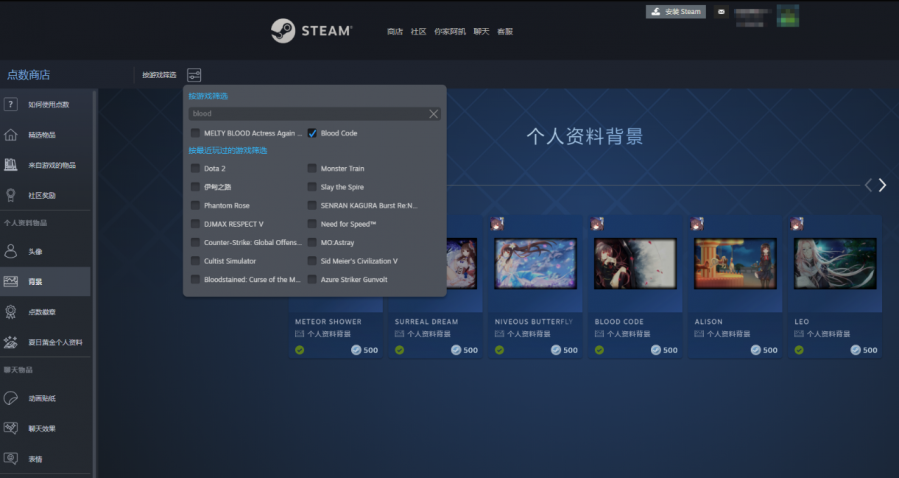The width and height of the screenshot is (899, 478).
Task: Click the sidebar vertical scrollbar
Action: coord(95,283)
